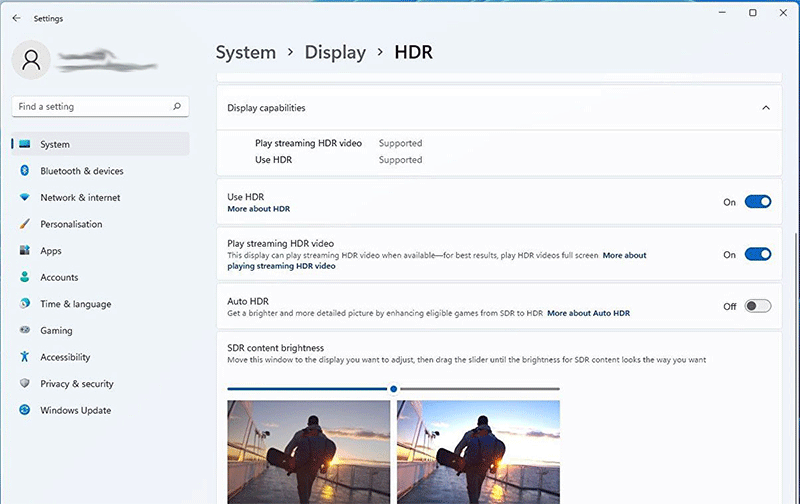Collapse the Display capabilities section
This screenshot has height=504, width=800.
coord(766,108)
